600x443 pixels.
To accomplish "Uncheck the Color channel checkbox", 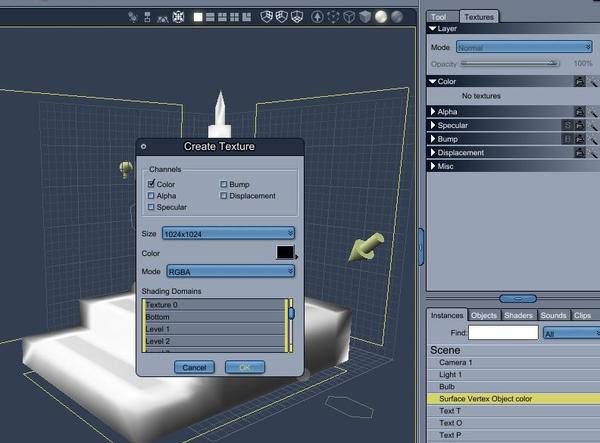I will click(151, 184).
